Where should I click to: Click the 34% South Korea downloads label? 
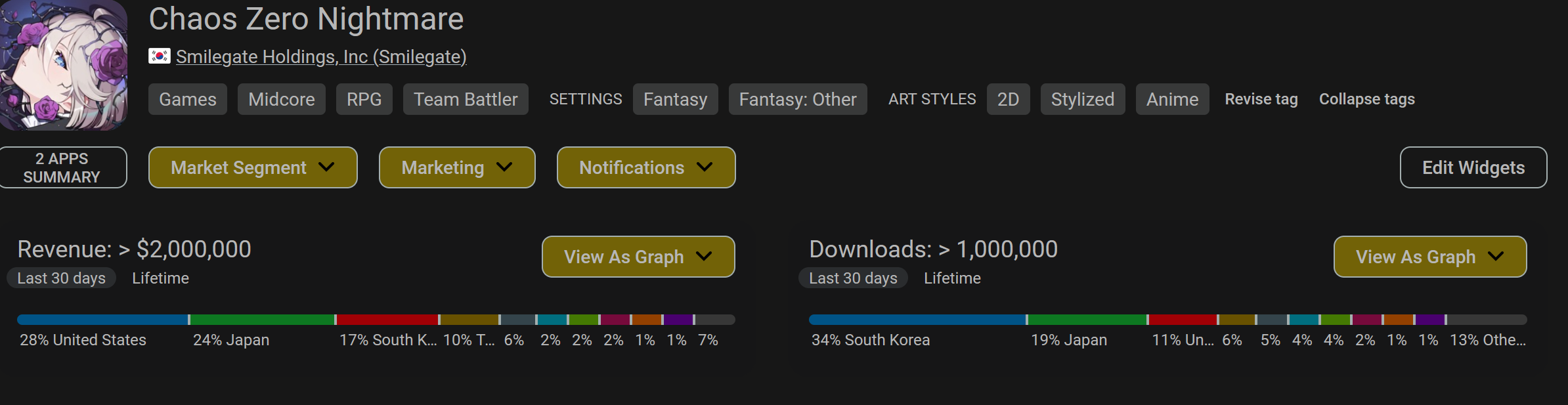871,340
